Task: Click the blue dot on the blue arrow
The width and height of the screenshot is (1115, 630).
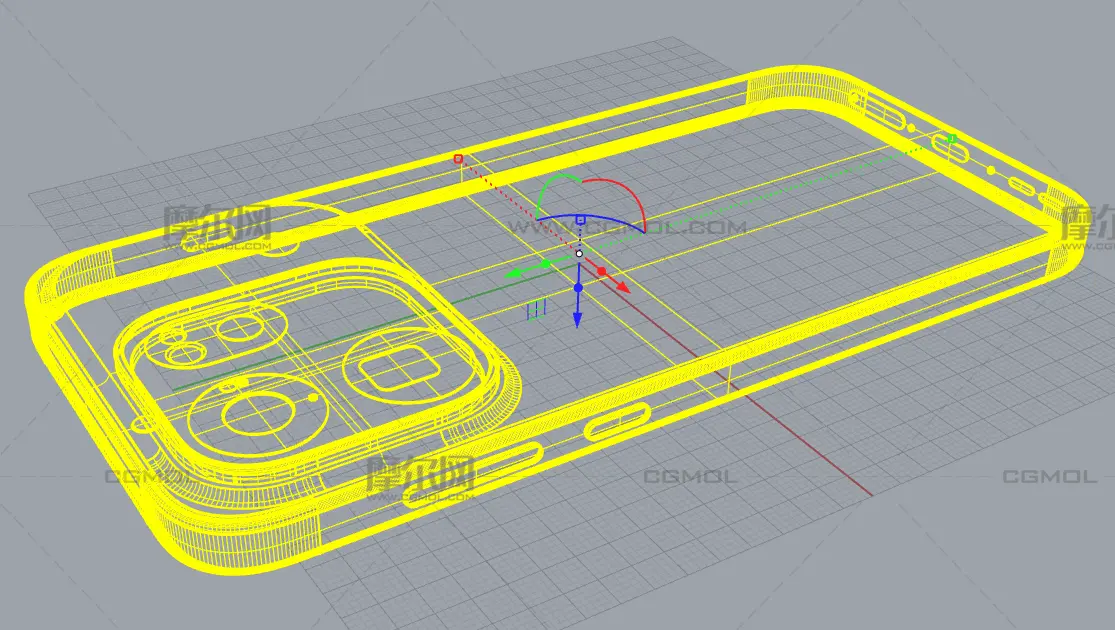Action: pyautogui.click(x=578, y=288)
